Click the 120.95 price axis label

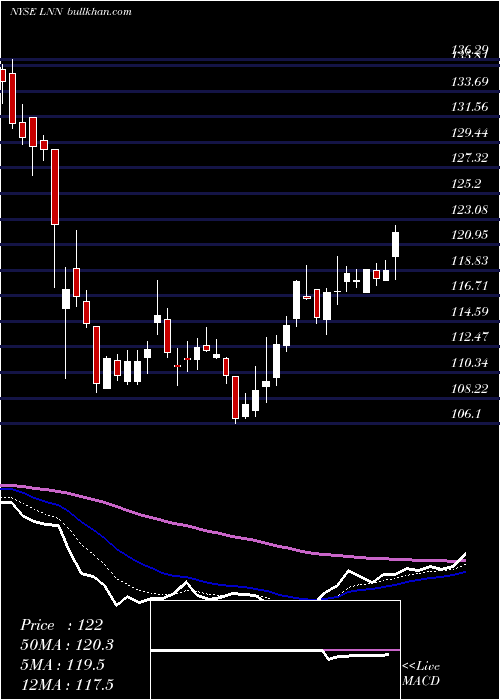point(470,234)
